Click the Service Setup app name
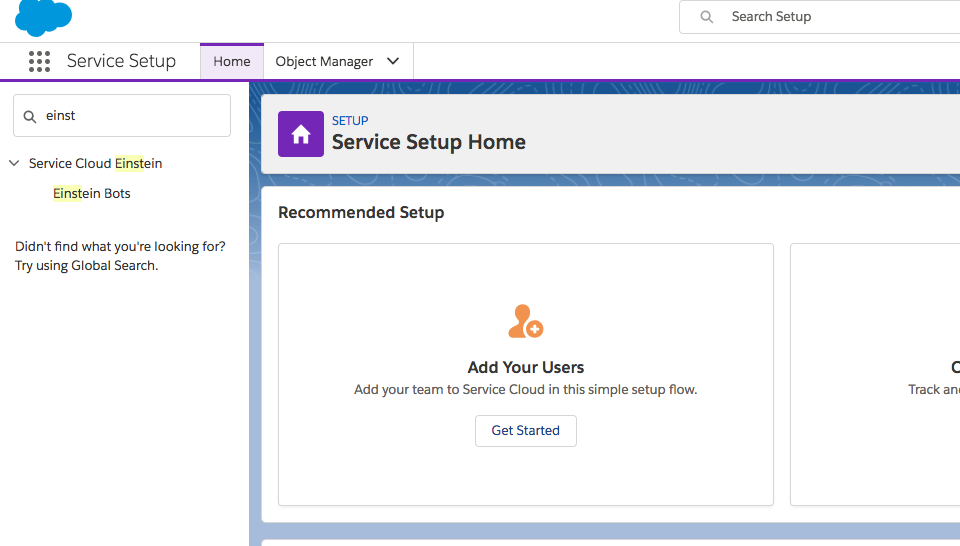 (x=121, y=61)
